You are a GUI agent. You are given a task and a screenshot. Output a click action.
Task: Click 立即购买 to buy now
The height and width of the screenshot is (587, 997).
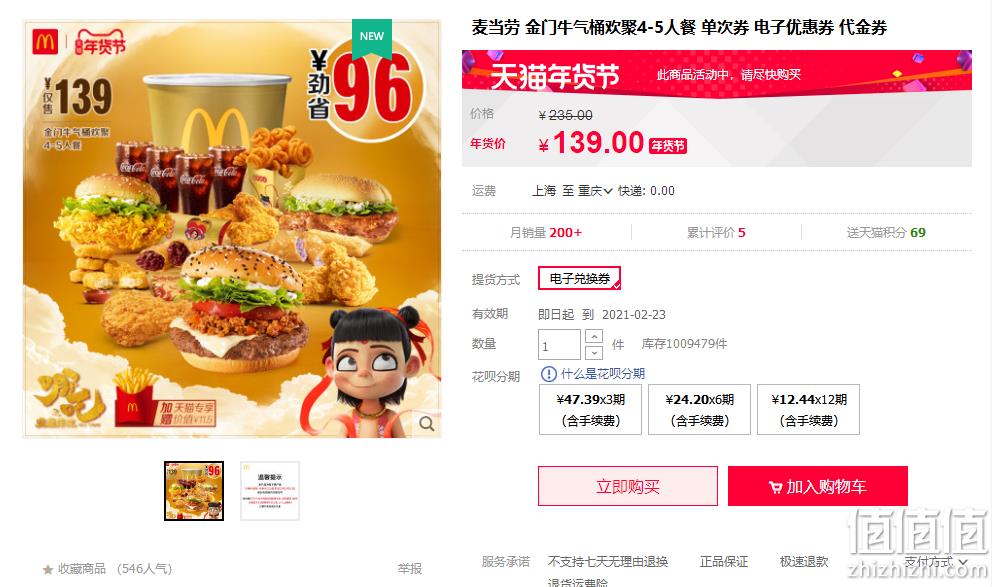pyautogui.click(x=628, y=487)
